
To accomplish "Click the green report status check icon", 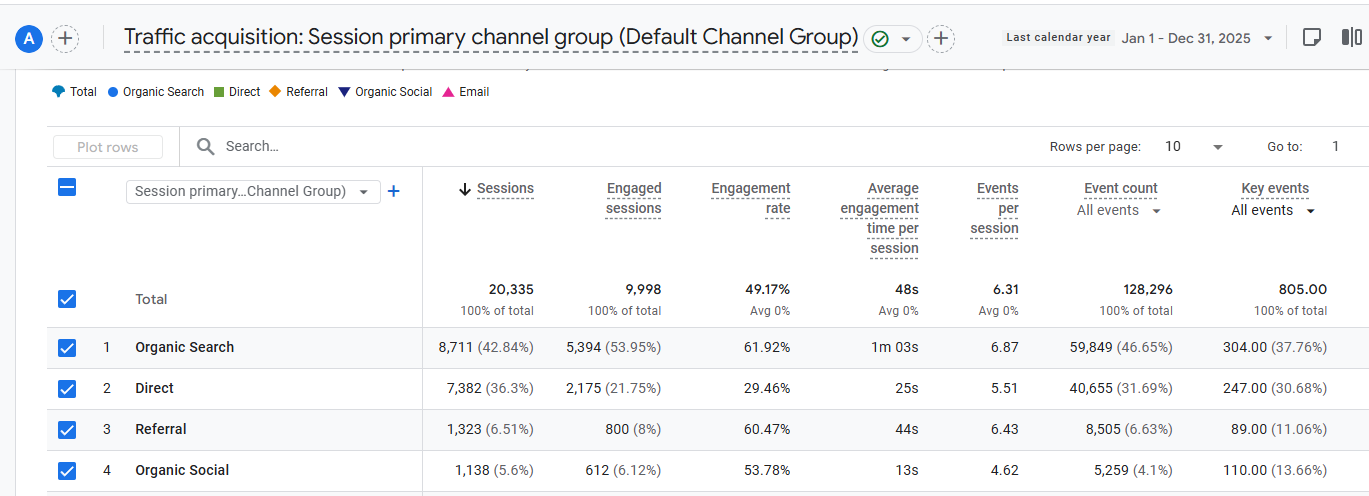I will 880,39.
